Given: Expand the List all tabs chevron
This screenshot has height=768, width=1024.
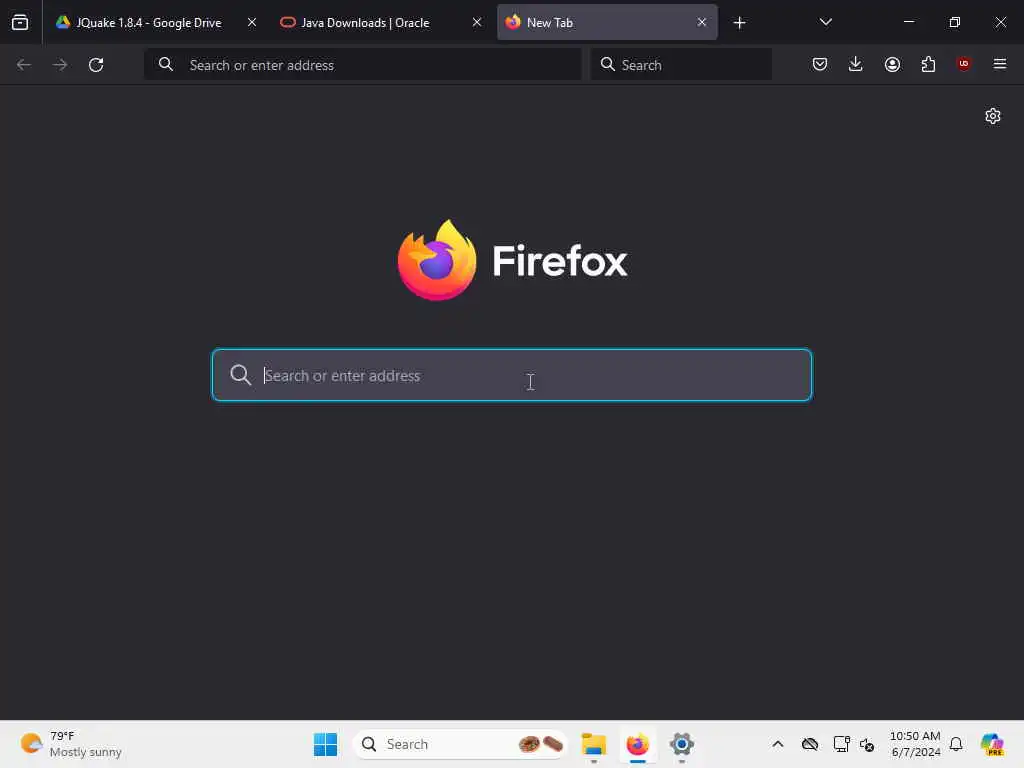Looking at the screenshot, I should click(825, 22).
